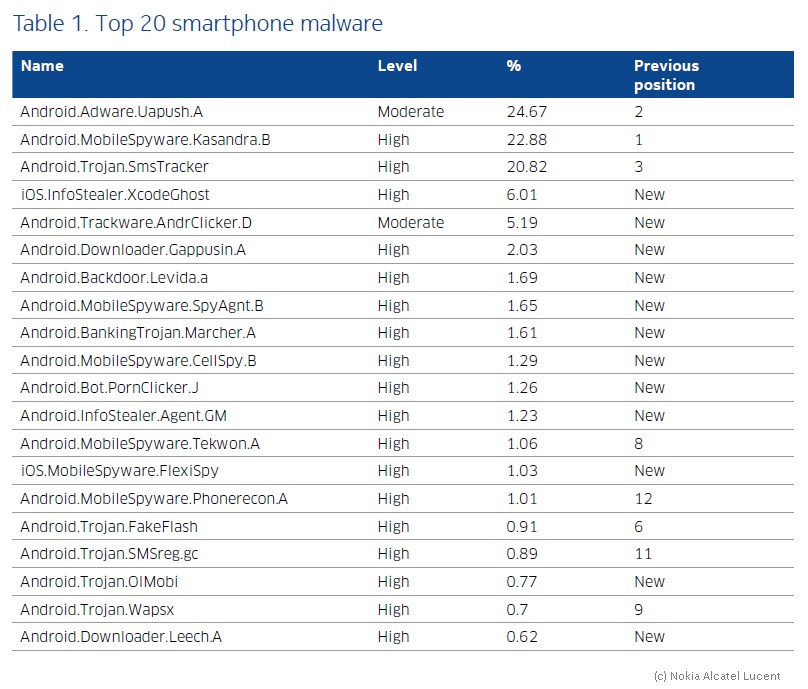The height and width of the screenshot is (689, 808).
Task: Click the Nokia Alcatel Lucent copyright text
Action: coord(717,676)
